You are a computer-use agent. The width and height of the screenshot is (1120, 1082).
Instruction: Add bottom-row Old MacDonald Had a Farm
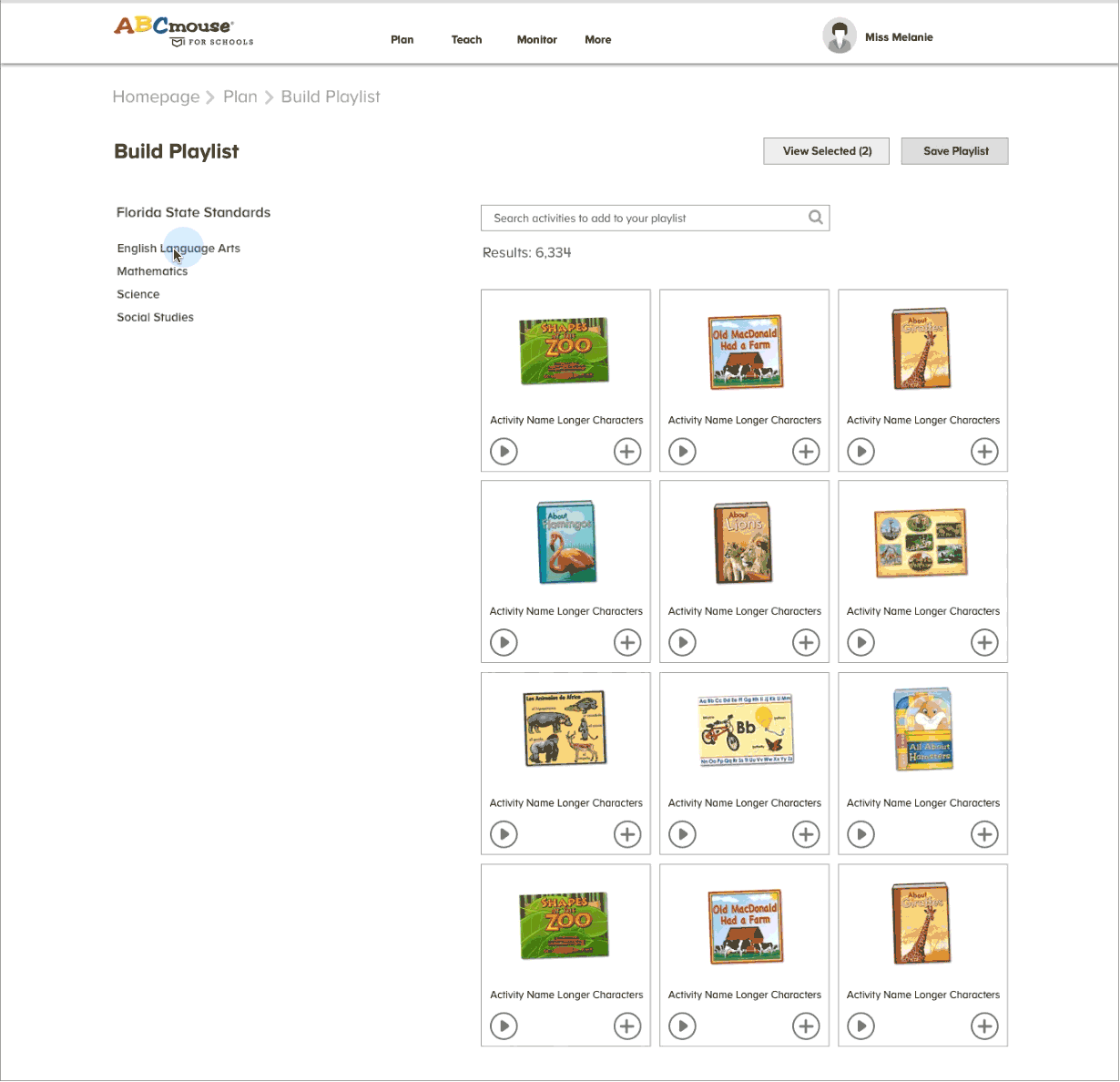tap(806, 1026)
